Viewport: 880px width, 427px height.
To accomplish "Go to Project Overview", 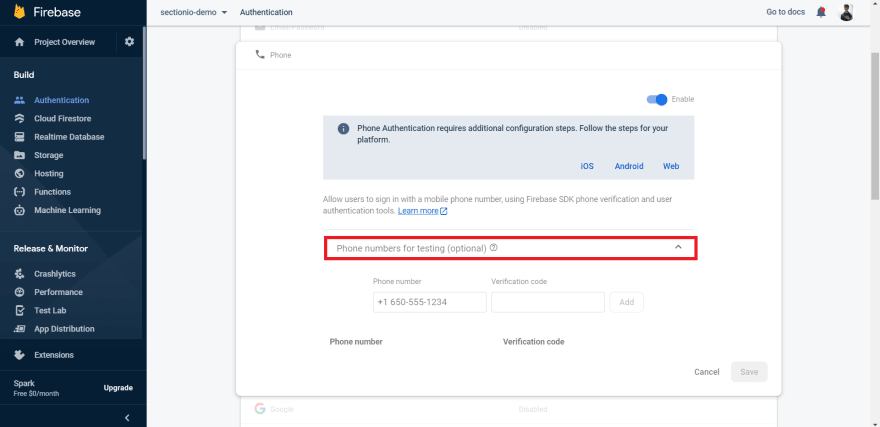I will tap(65, 42).
